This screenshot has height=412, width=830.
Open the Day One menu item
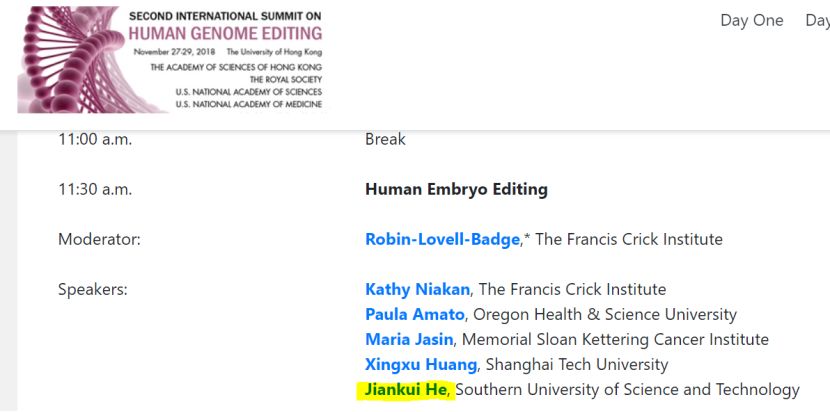coord(752,20)
